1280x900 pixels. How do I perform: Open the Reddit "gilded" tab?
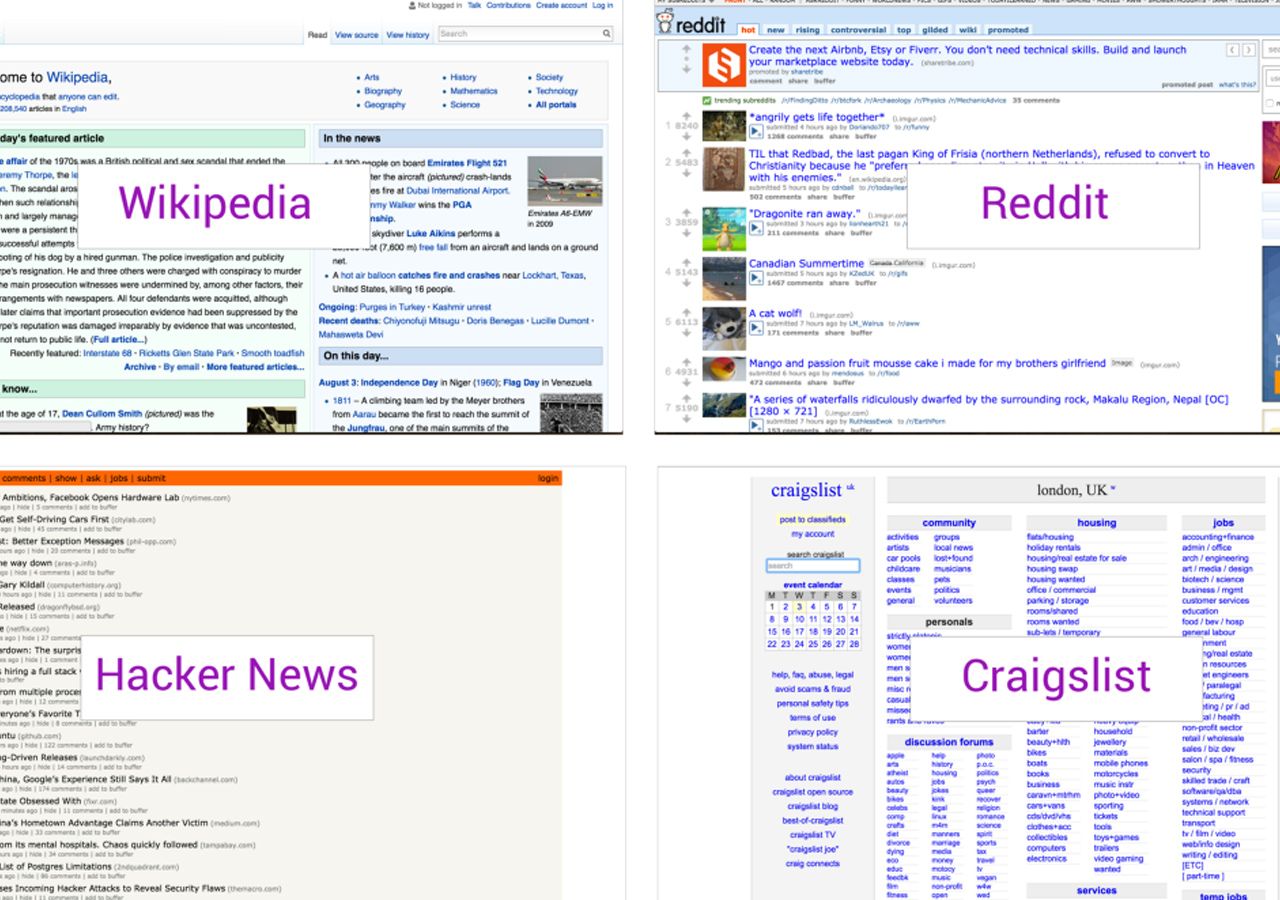(935, 30)
